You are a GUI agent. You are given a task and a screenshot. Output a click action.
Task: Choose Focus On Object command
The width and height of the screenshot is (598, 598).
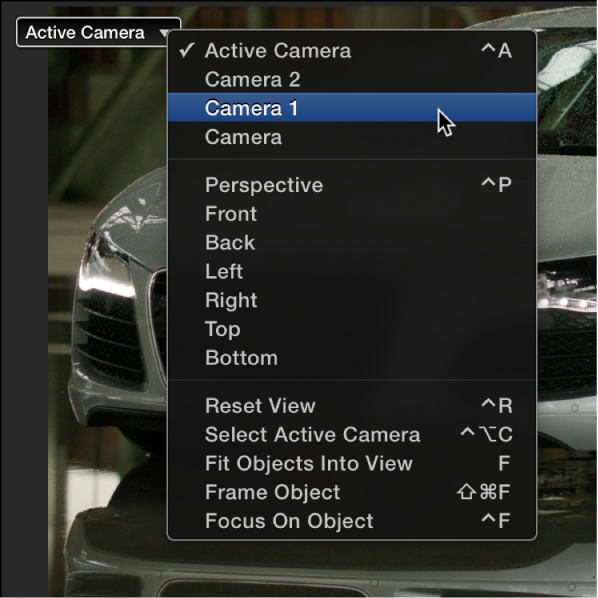coord(352,521)
